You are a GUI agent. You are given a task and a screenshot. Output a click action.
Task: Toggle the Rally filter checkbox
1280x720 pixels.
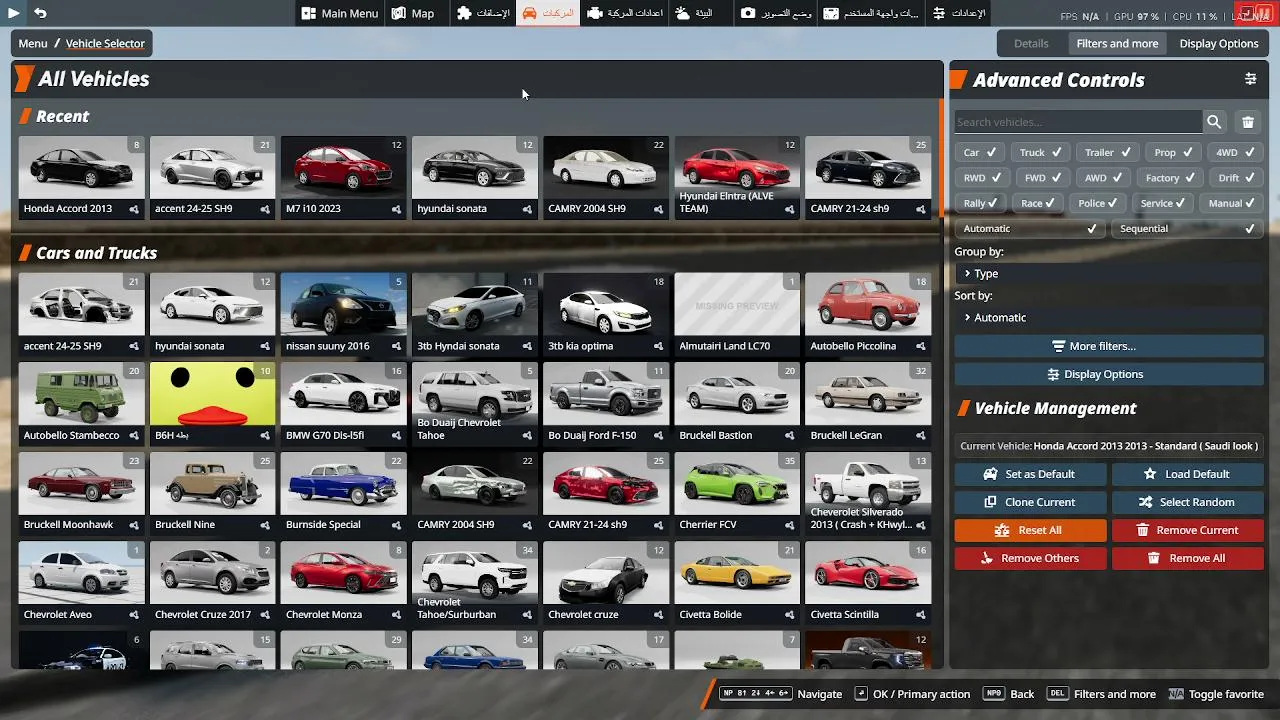click(x=979, y=203)
